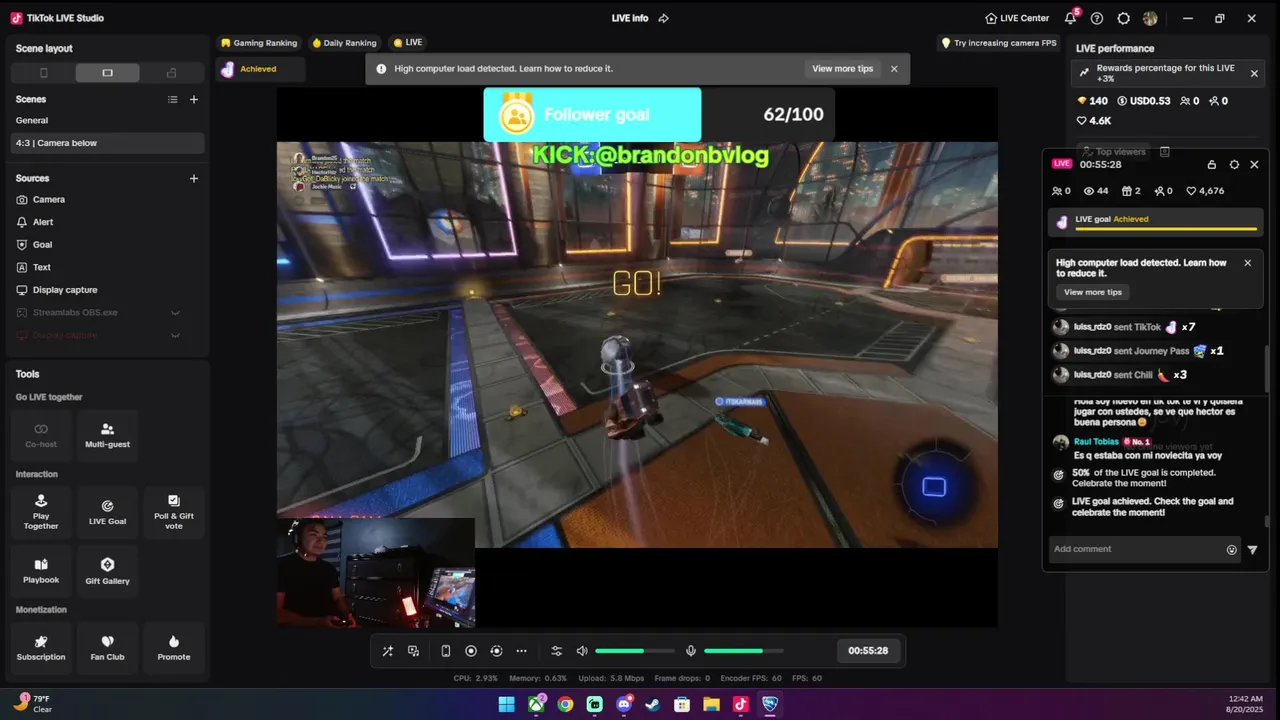Select the portrait phone scene layout

coord(43,73)
